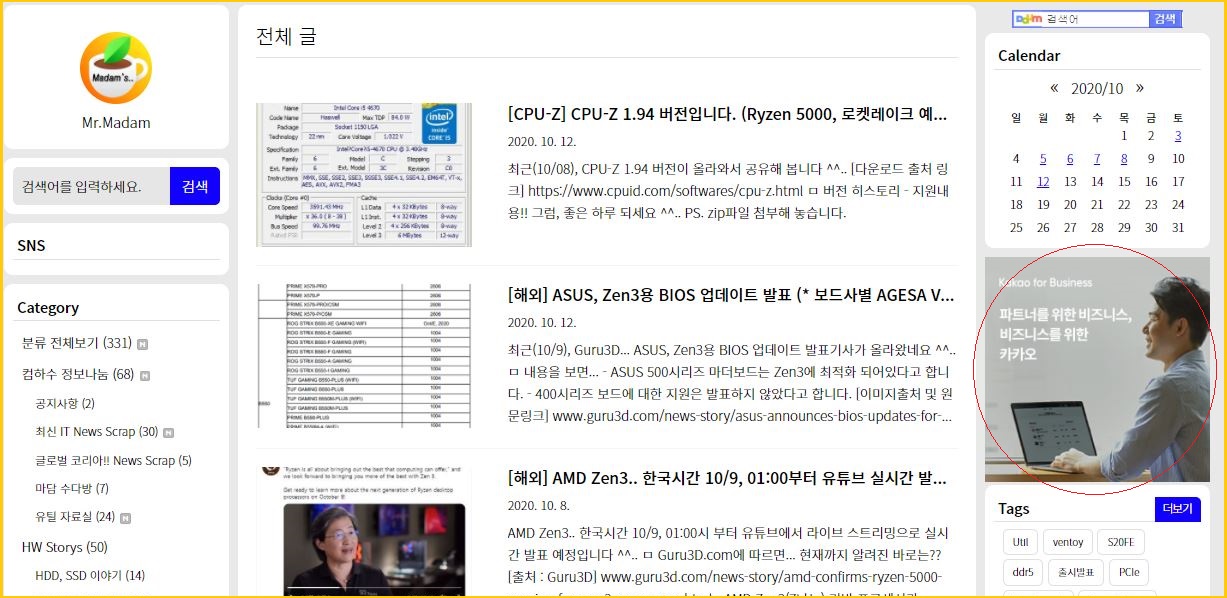Click the 2020/10 calendar month label
Viewport: 1227px width, 598px height.
tap(1097, 88)
